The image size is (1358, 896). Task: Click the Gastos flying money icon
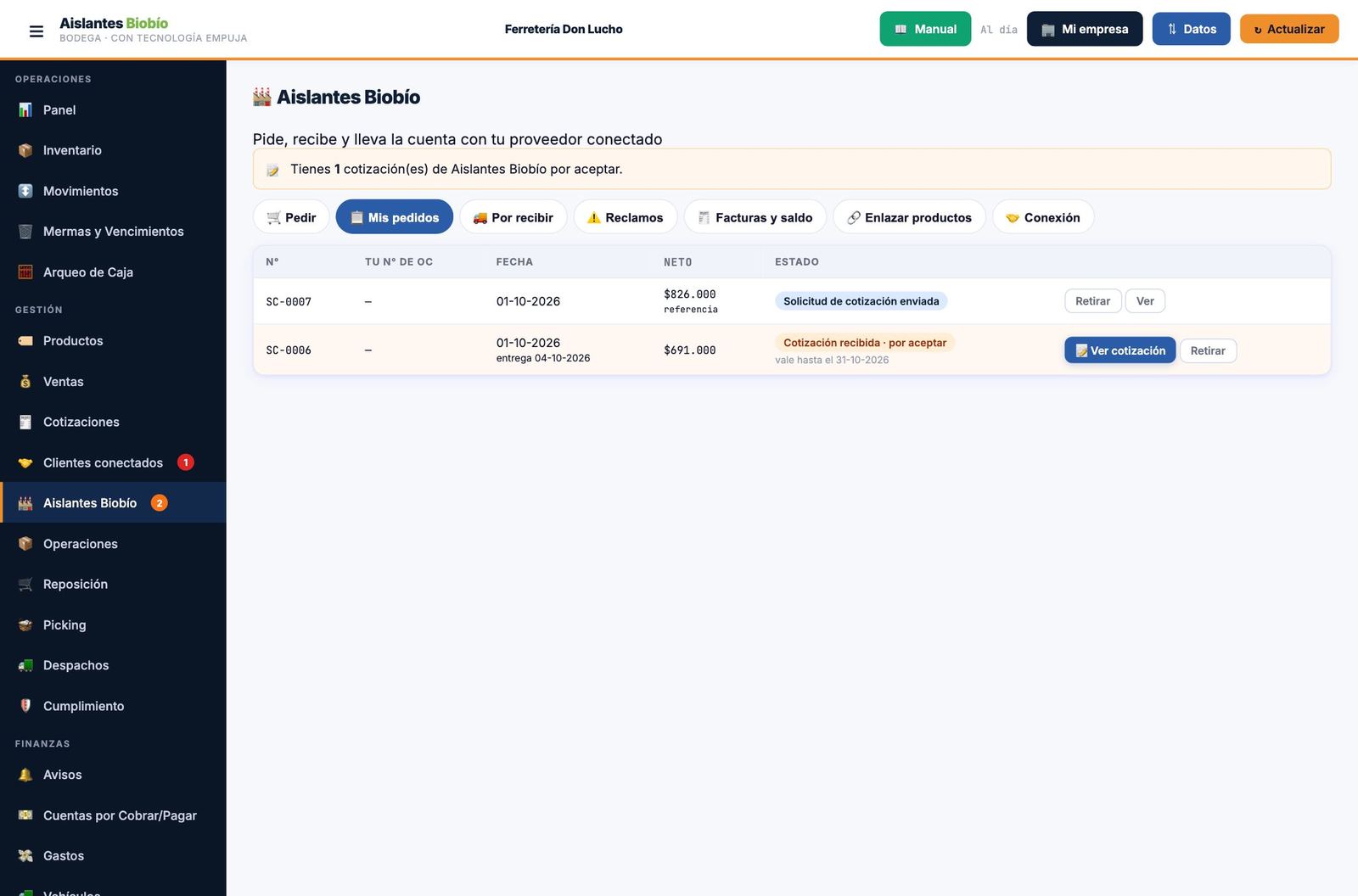pyautogui.click(x=25, y=856)
